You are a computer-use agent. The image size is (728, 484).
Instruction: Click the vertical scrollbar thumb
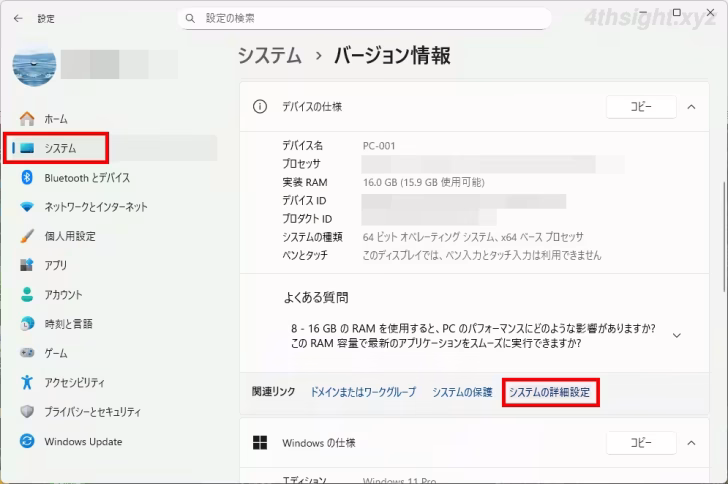click(x=724, y=237)
